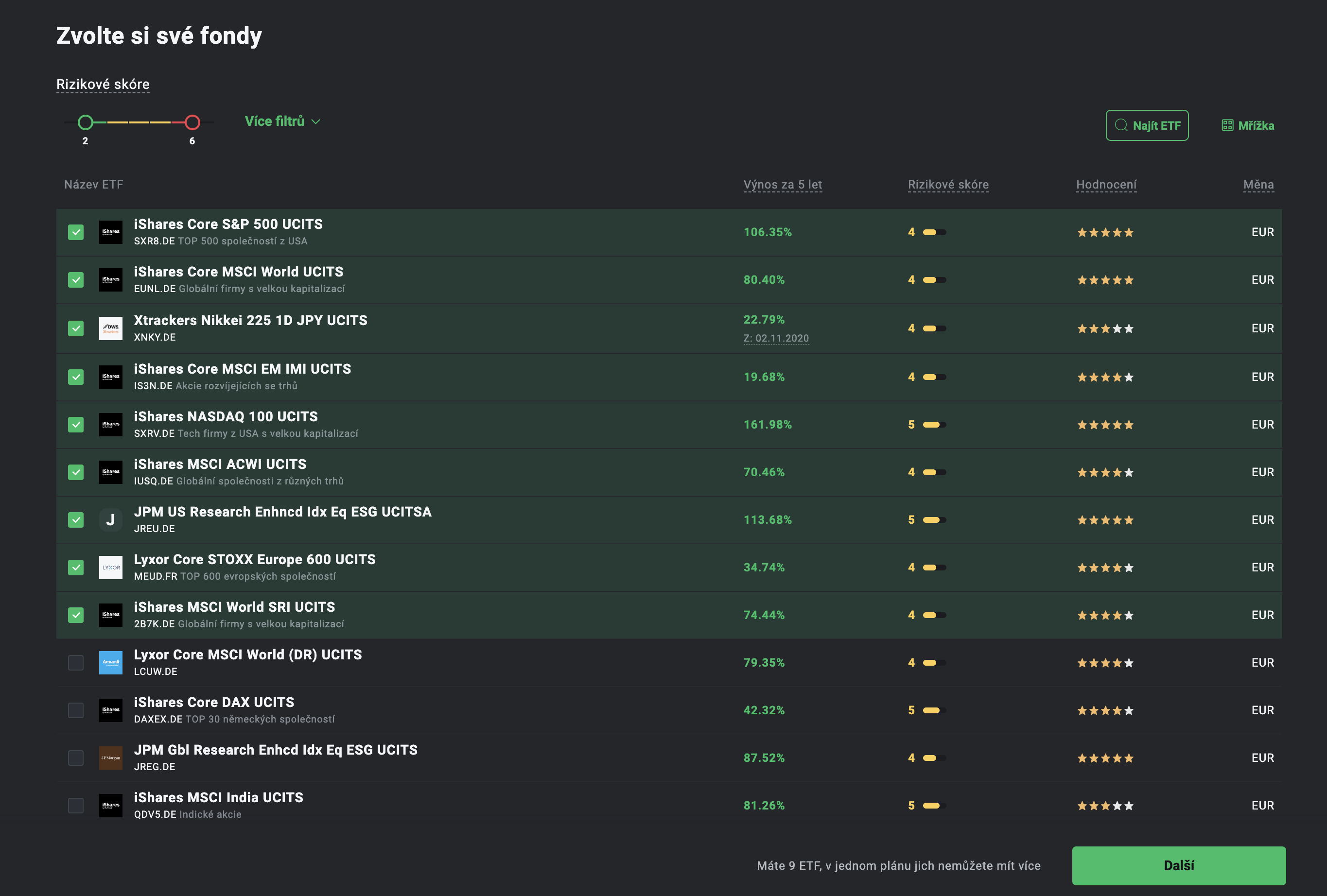Uncheck iShares NASDAQ 100 UCITS fund
The image size is (1327, 896).
pyautogui.click(x=76, y=425)
